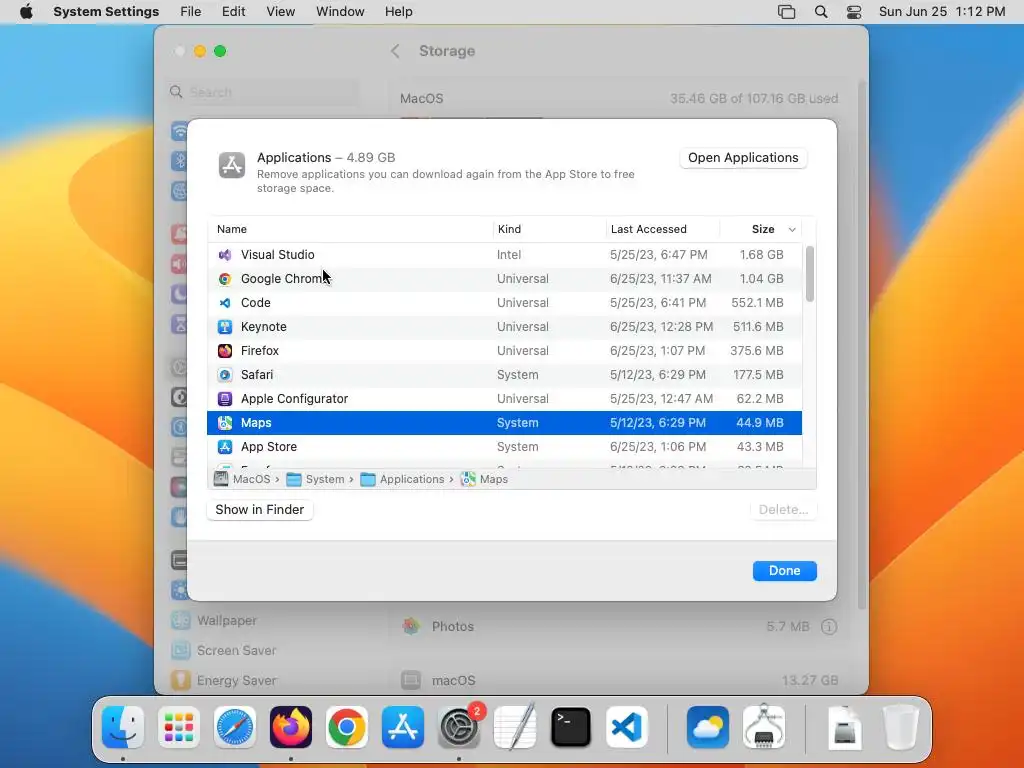Click the Firefox icon in applications list
Image resolution: width=1024 pixels, height=768 pixels.
pos(225,351)
